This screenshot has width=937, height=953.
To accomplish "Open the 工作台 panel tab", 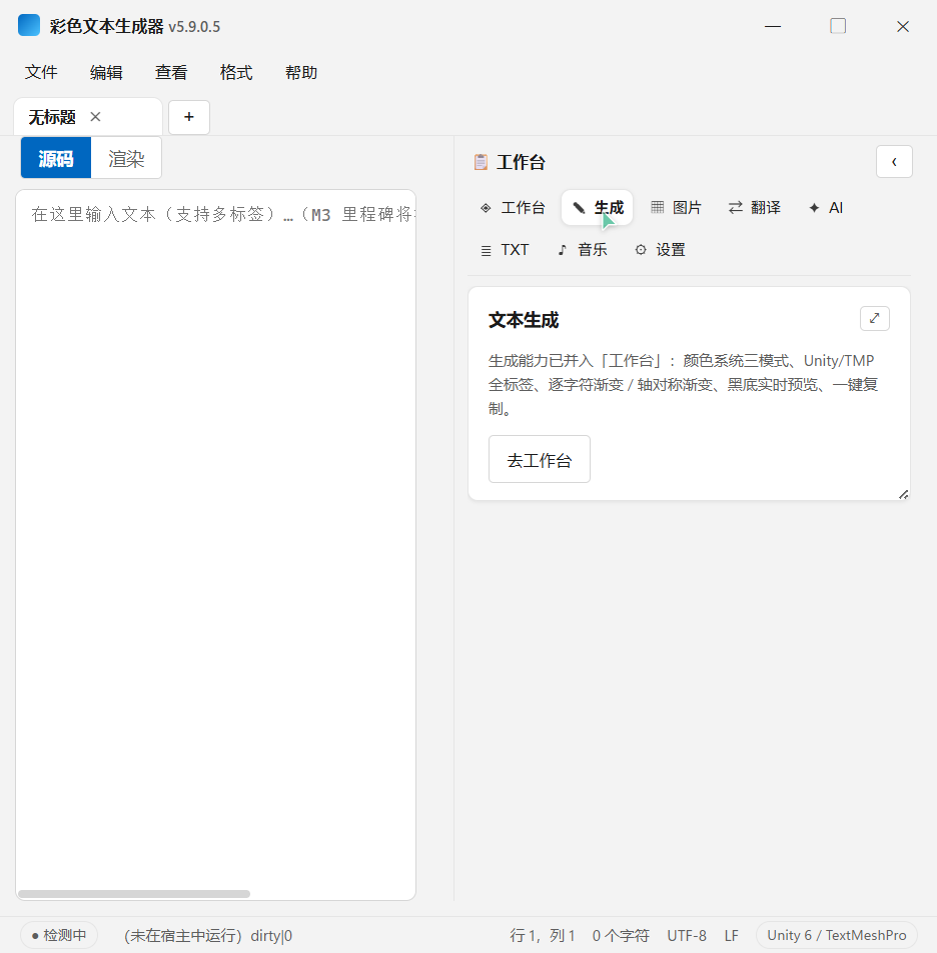I will point(513,208).
